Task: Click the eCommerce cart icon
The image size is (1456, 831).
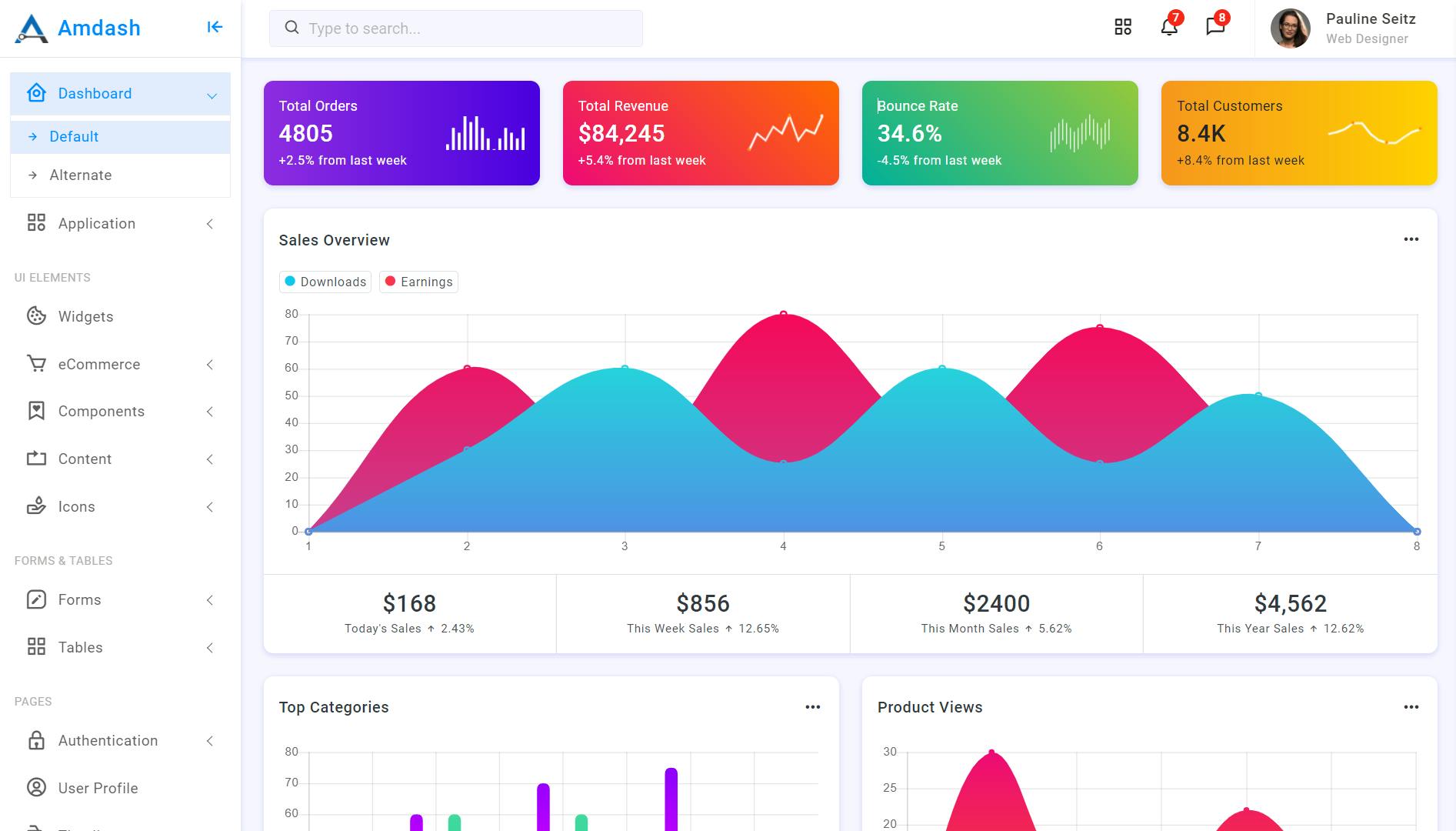Action: (36, 364)
